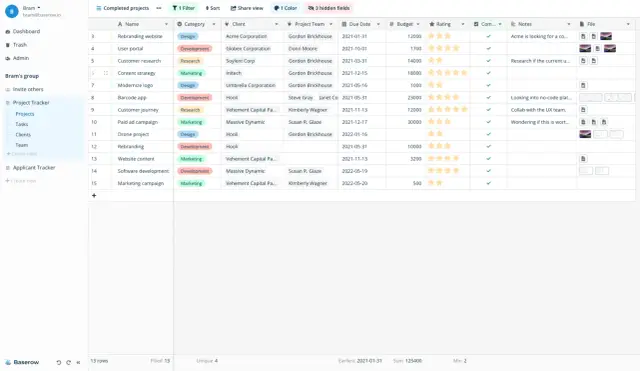Open the Budget column dropdown arrow

coord(418,24)
